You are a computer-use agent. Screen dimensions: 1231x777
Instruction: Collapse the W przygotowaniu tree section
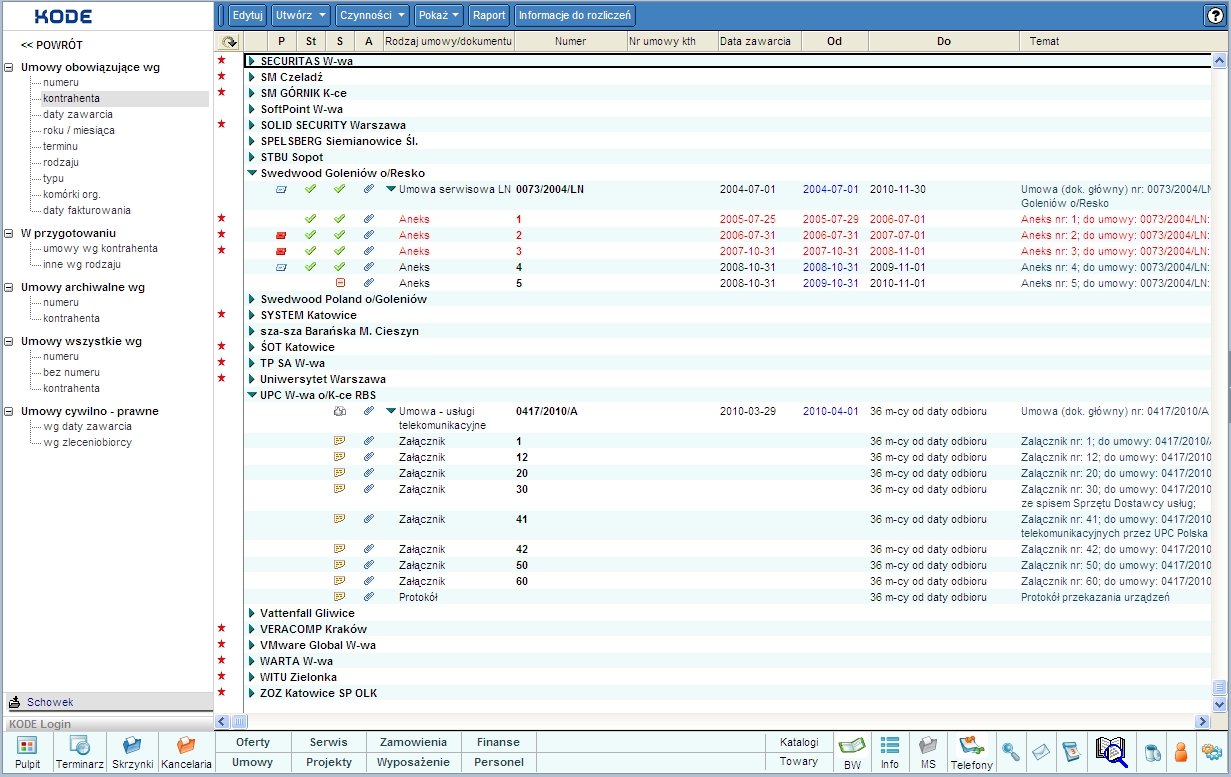click(9, 234)
